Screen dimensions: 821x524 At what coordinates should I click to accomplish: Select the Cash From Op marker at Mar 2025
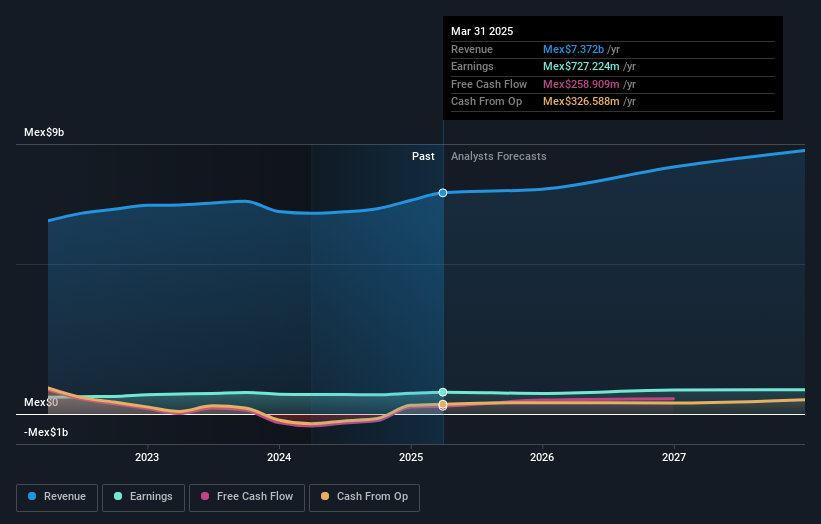click(x=443, y=404)
